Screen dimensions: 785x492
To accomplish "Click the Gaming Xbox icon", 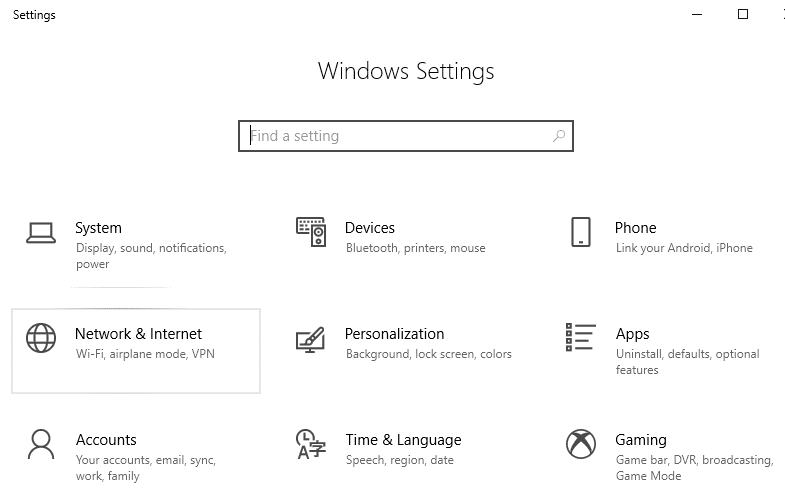I will click(x=580, y=444).
